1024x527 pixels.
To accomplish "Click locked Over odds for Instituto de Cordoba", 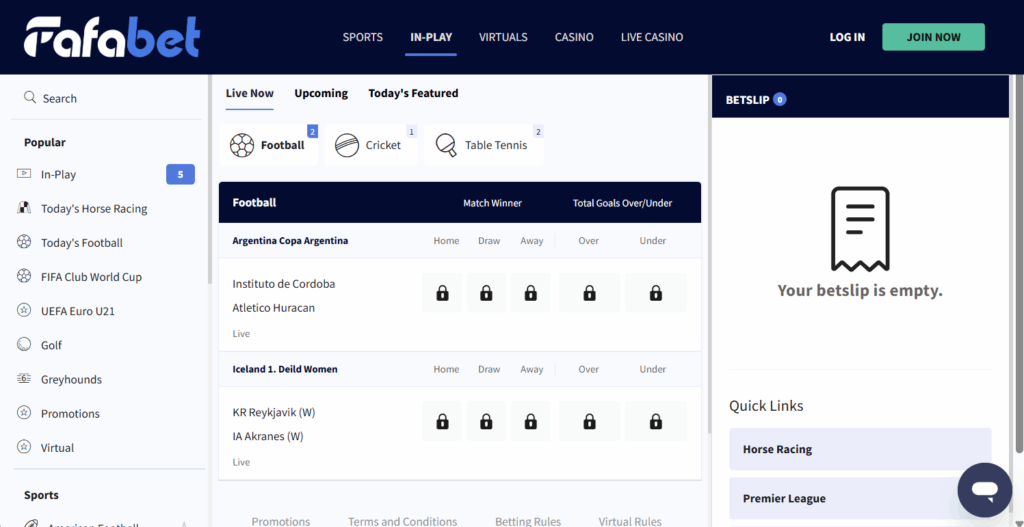I will tap(589, 293).
